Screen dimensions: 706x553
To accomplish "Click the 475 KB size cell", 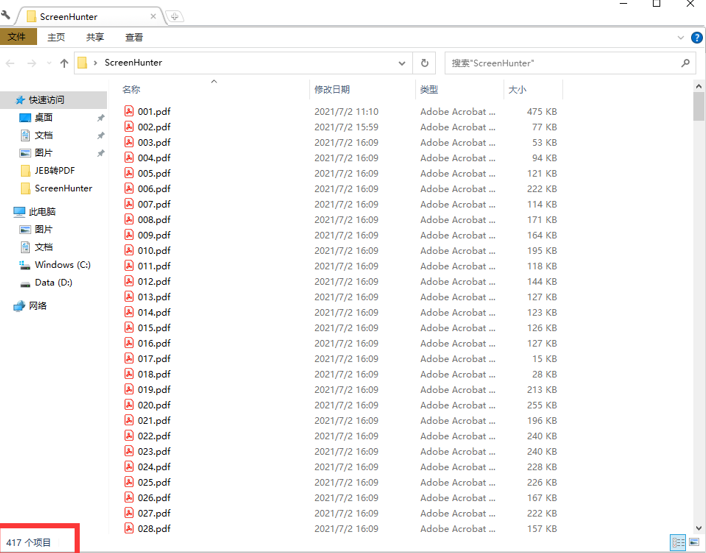I will point(542,112).
